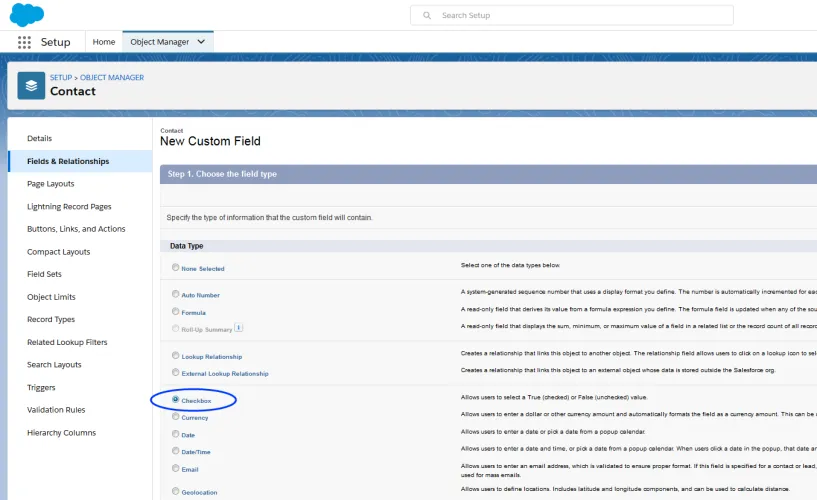Image resolution: width=817 pixels, height=500 pixels.
Task: Open the Home tab
Action: 104,42
